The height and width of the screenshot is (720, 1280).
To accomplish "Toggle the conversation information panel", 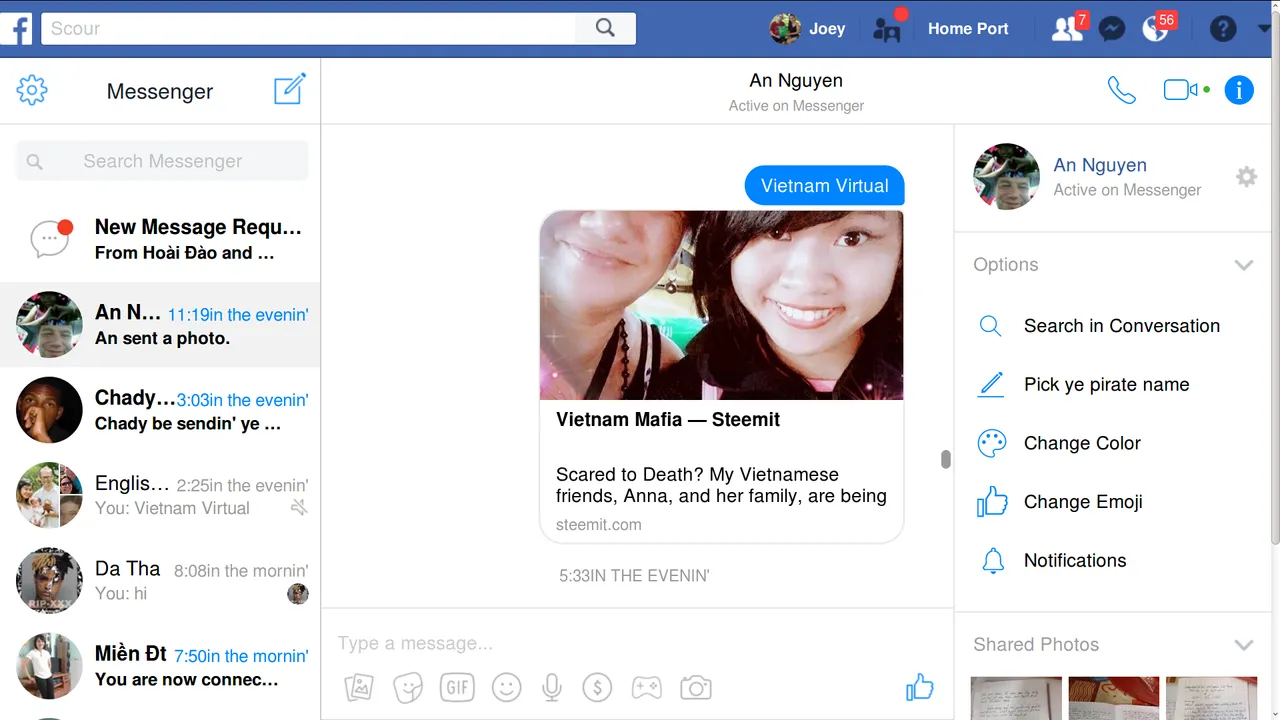I will coord(1239,90).
